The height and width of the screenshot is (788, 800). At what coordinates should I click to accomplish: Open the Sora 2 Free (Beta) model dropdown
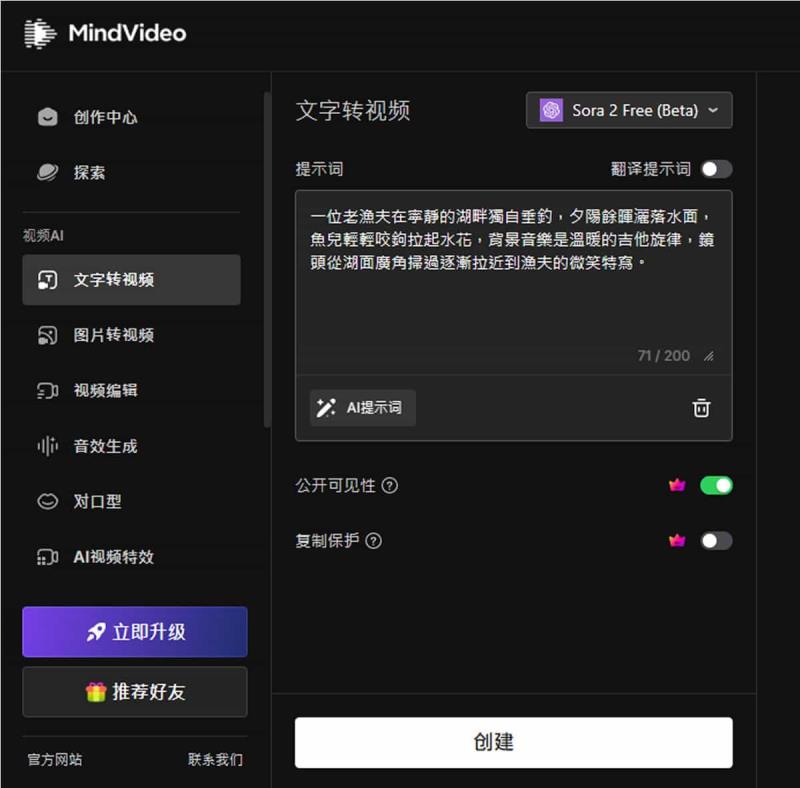point(629,111)
